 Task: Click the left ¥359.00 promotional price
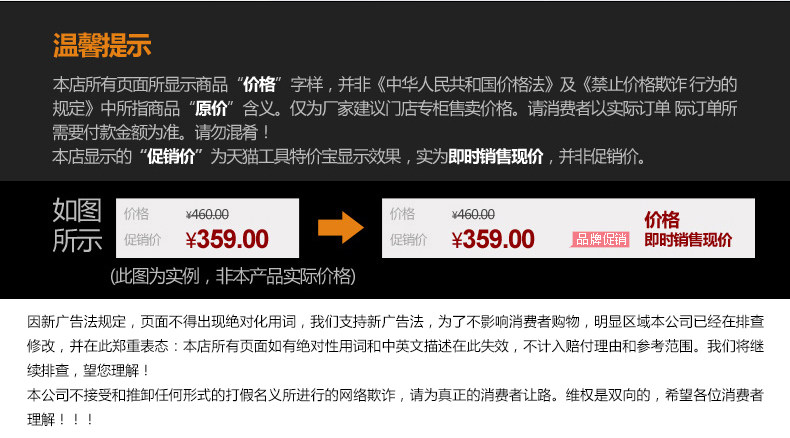point(227,239)
